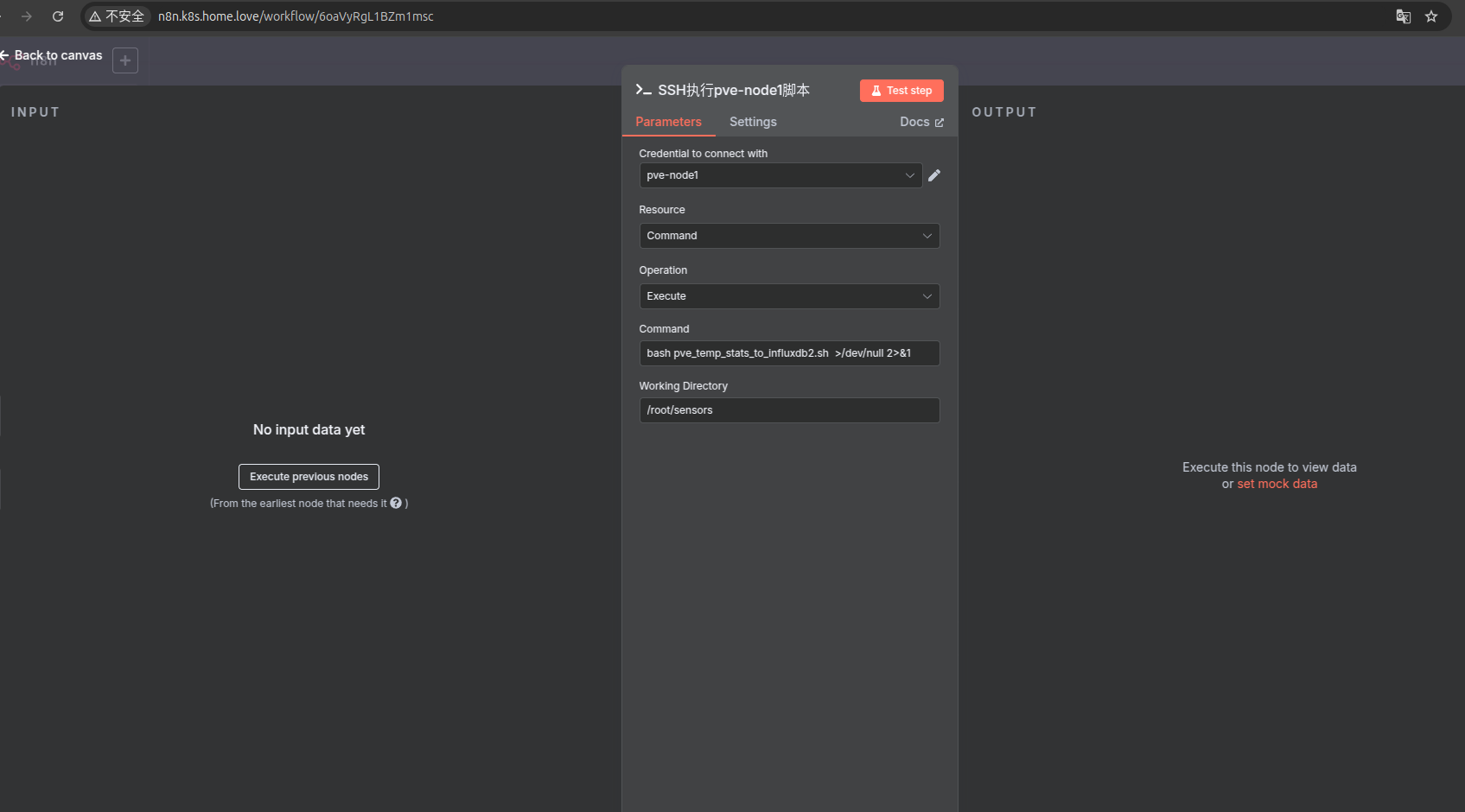This screenshot has height=812, width=1465.
Task: Open the Resource dropdown showing Command
Action: click(x=789, y=236)
